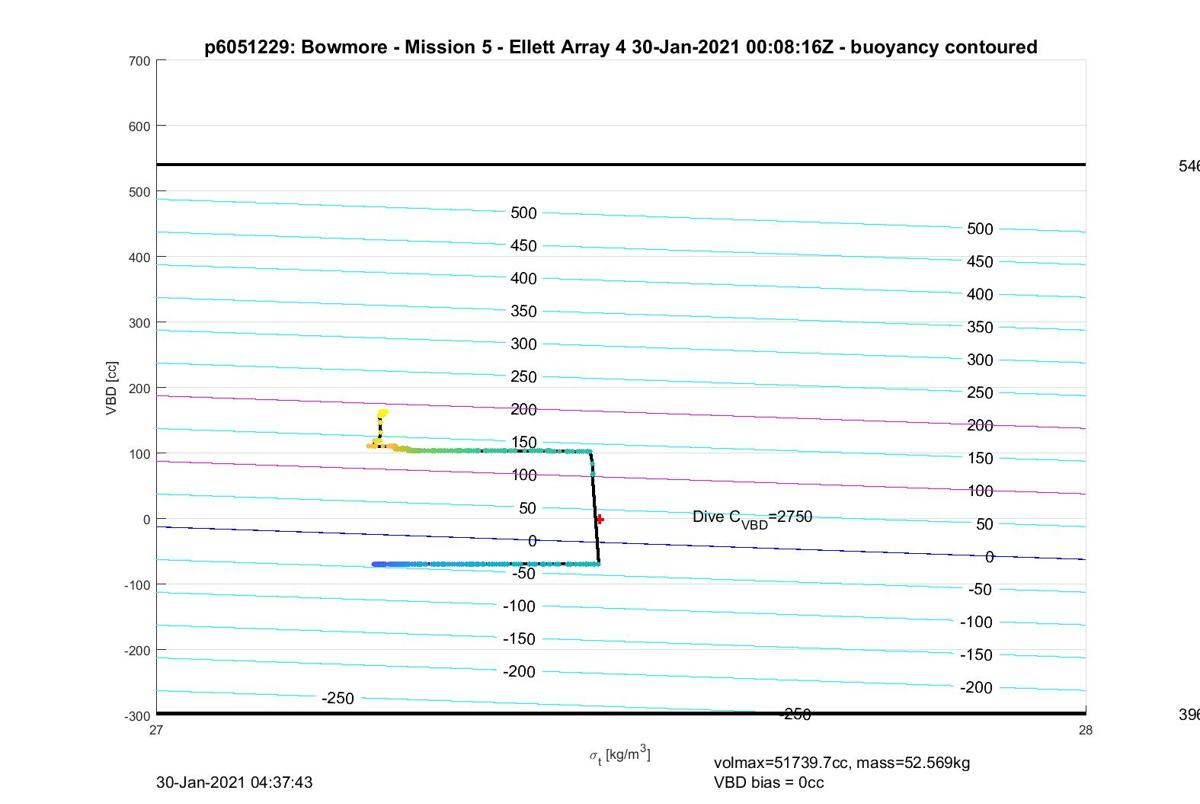
Task: Click the 'Dive C VBD=2750' annotation
Action: tap(752, 518)
